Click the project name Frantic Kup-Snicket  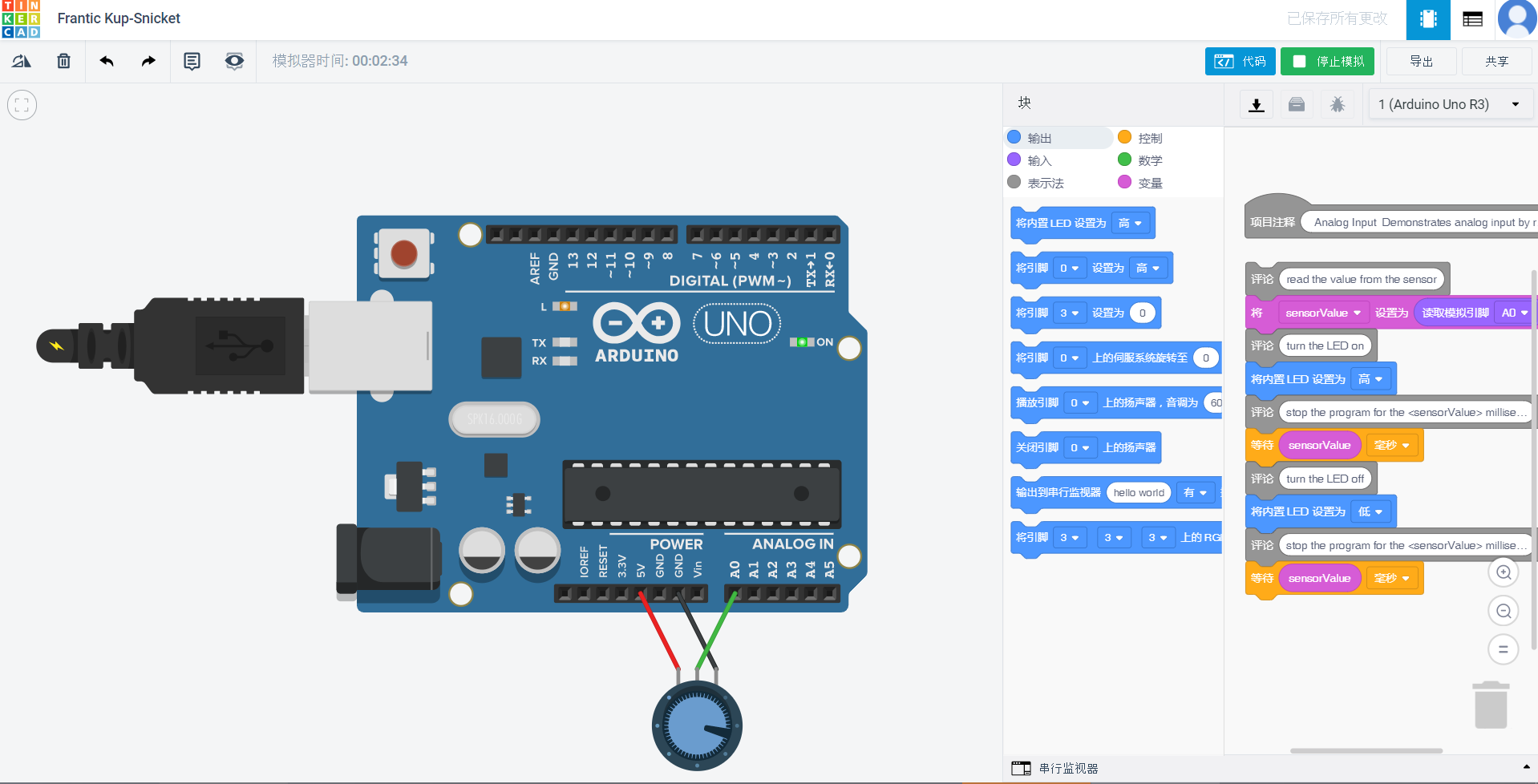119,18
